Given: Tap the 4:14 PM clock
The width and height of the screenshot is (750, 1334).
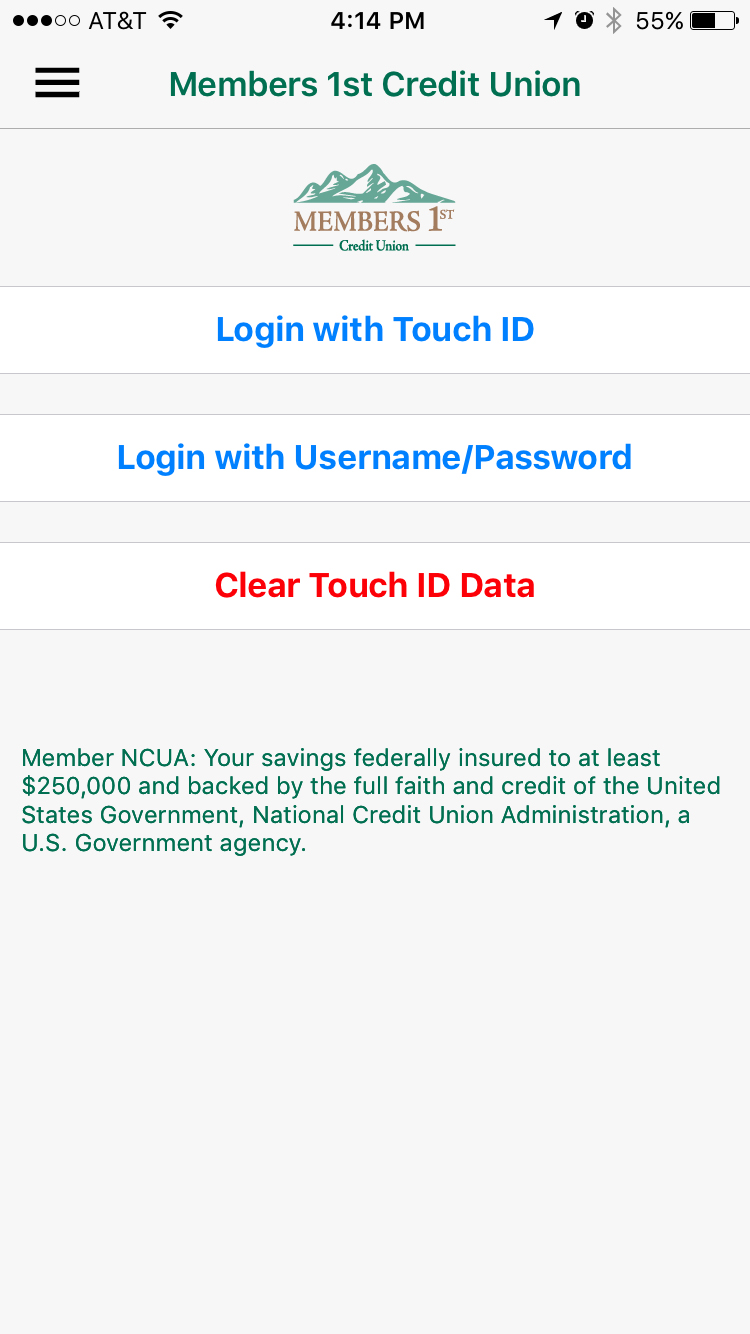Looking at the screenshot, I should 378,20.
